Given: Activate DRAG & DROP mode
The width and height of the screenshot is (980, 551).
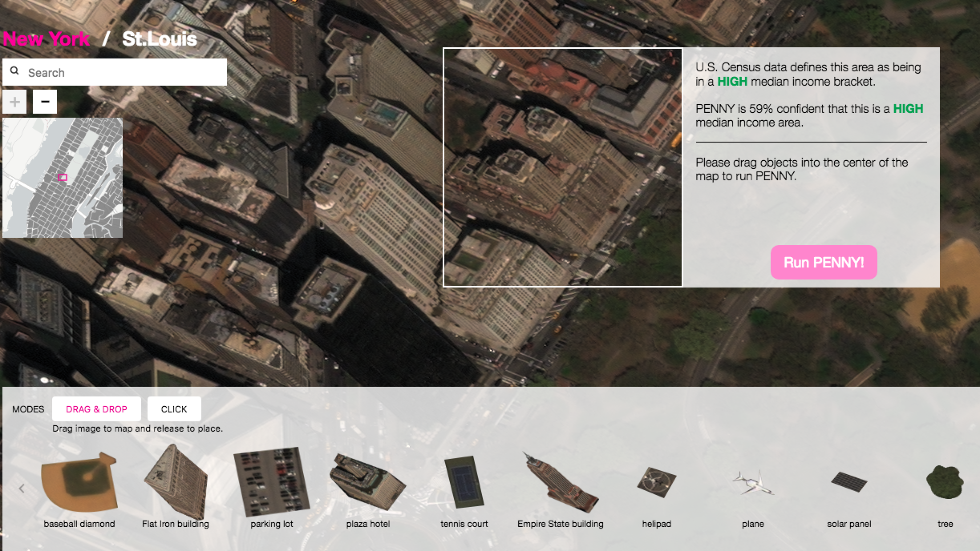Looking at the screenshot, I should click(96, 409).
